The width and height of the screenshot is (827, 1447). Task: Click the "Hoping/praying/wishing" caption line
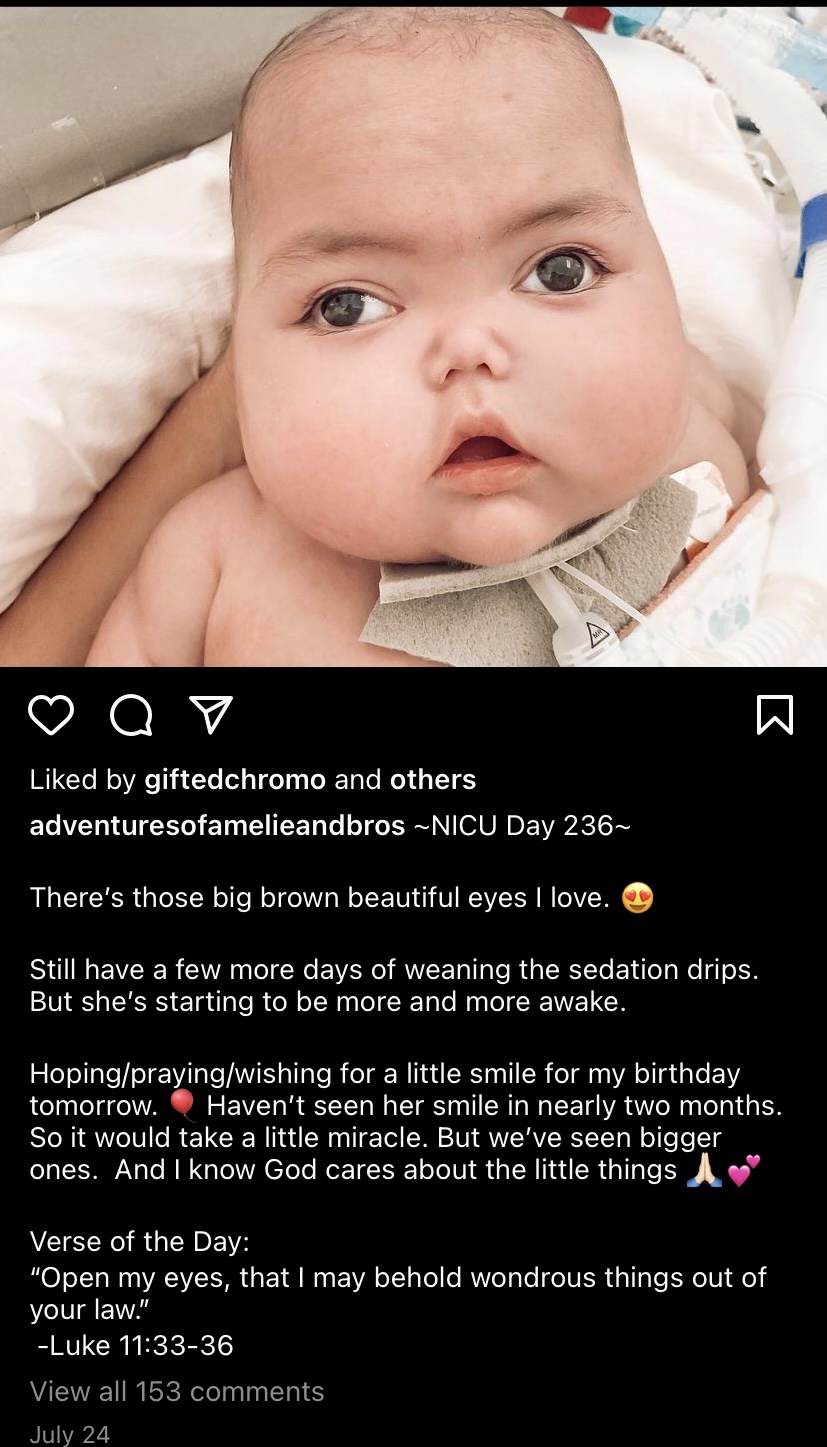tap(385, 1074)
